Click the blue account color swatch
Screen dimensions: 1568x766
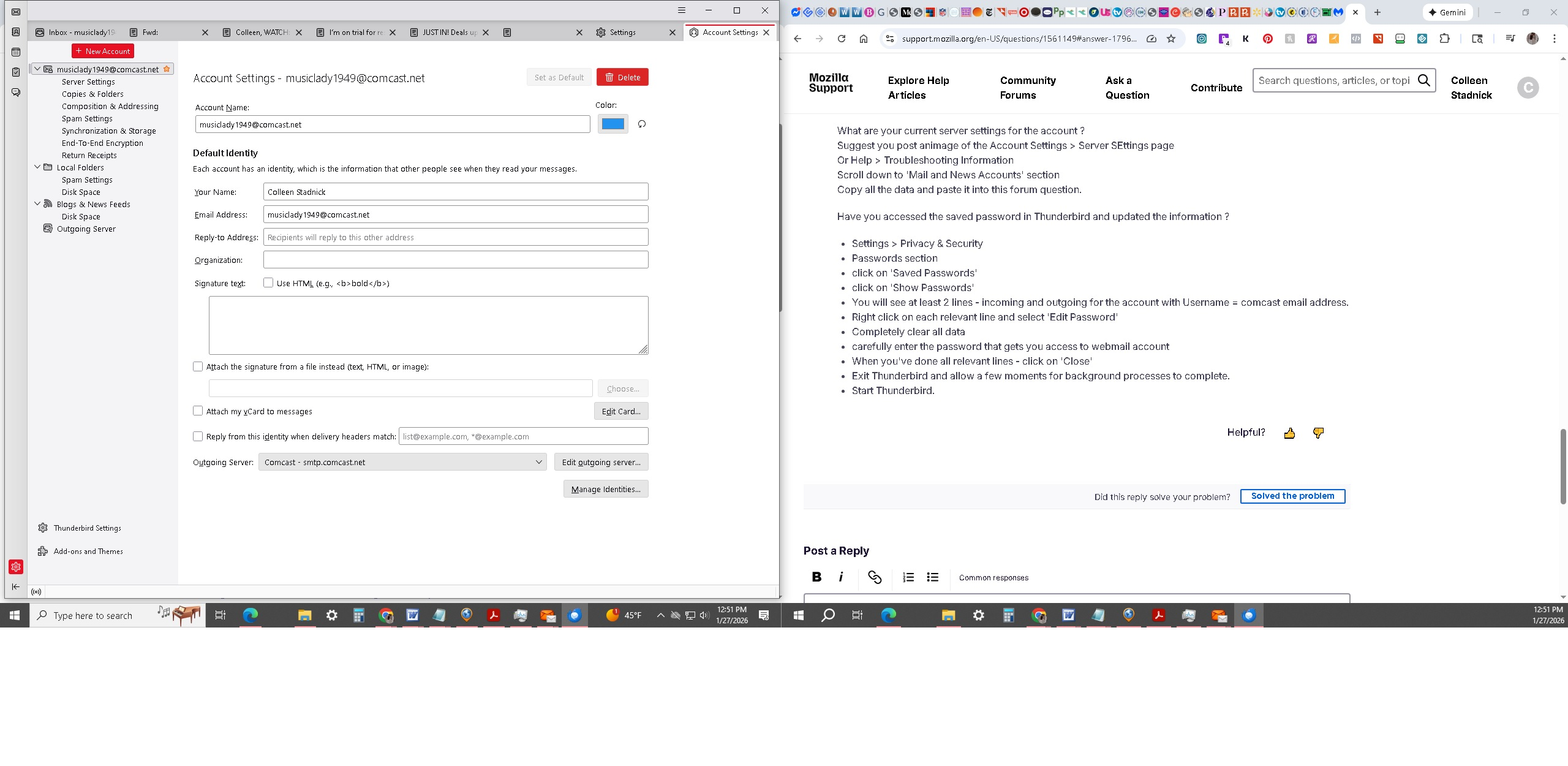[612, 124]
